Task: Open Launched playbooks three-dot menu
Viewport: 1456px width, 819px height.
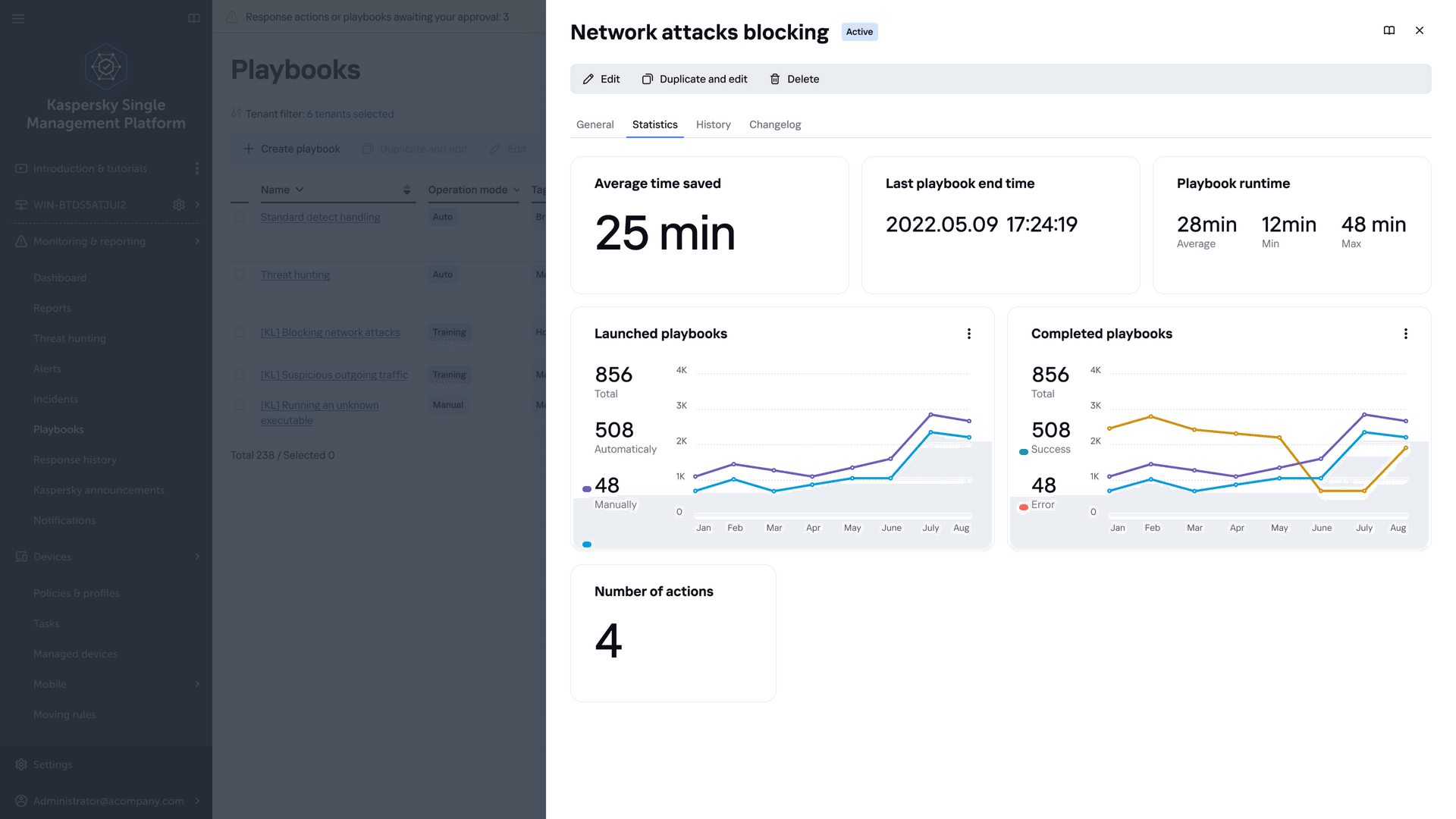Action: tap(969, 334)
